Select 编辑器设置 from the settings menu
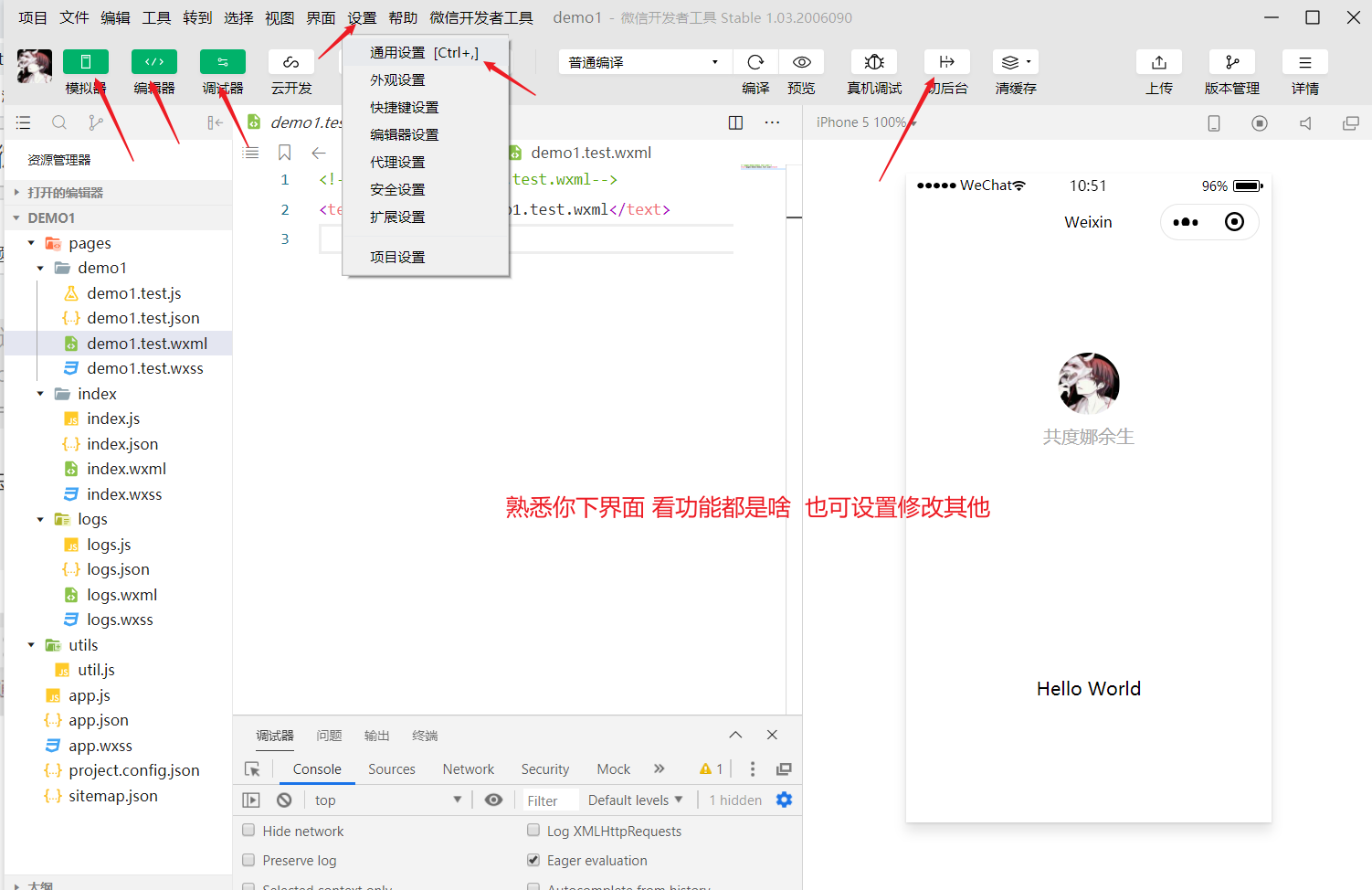The image size is (1372, 890). [x=426, y=135]
